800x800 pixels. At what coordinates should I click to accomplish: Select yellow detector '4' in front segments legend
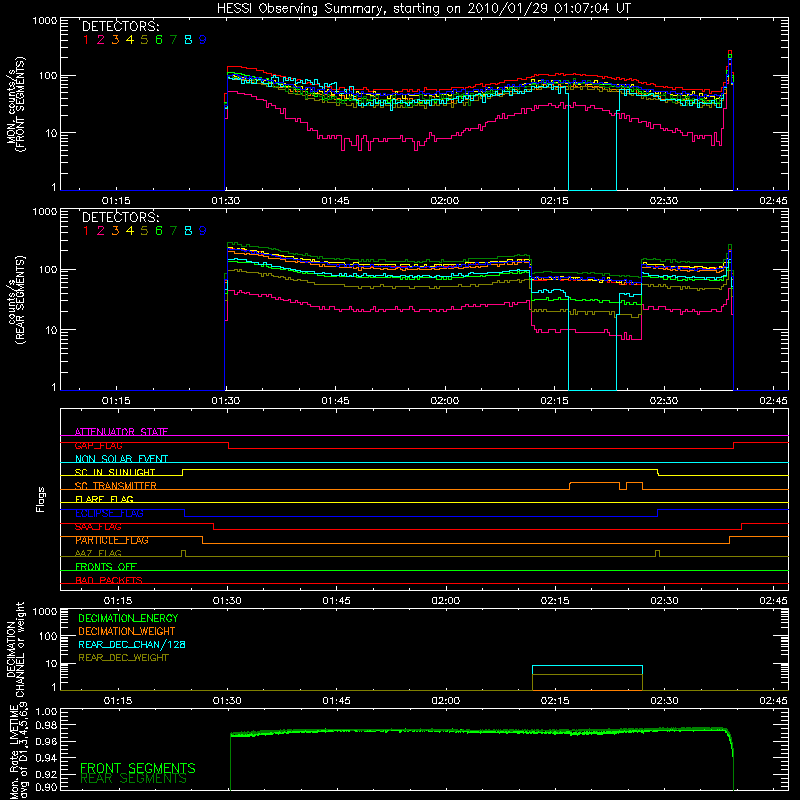(x=130, y=40)
